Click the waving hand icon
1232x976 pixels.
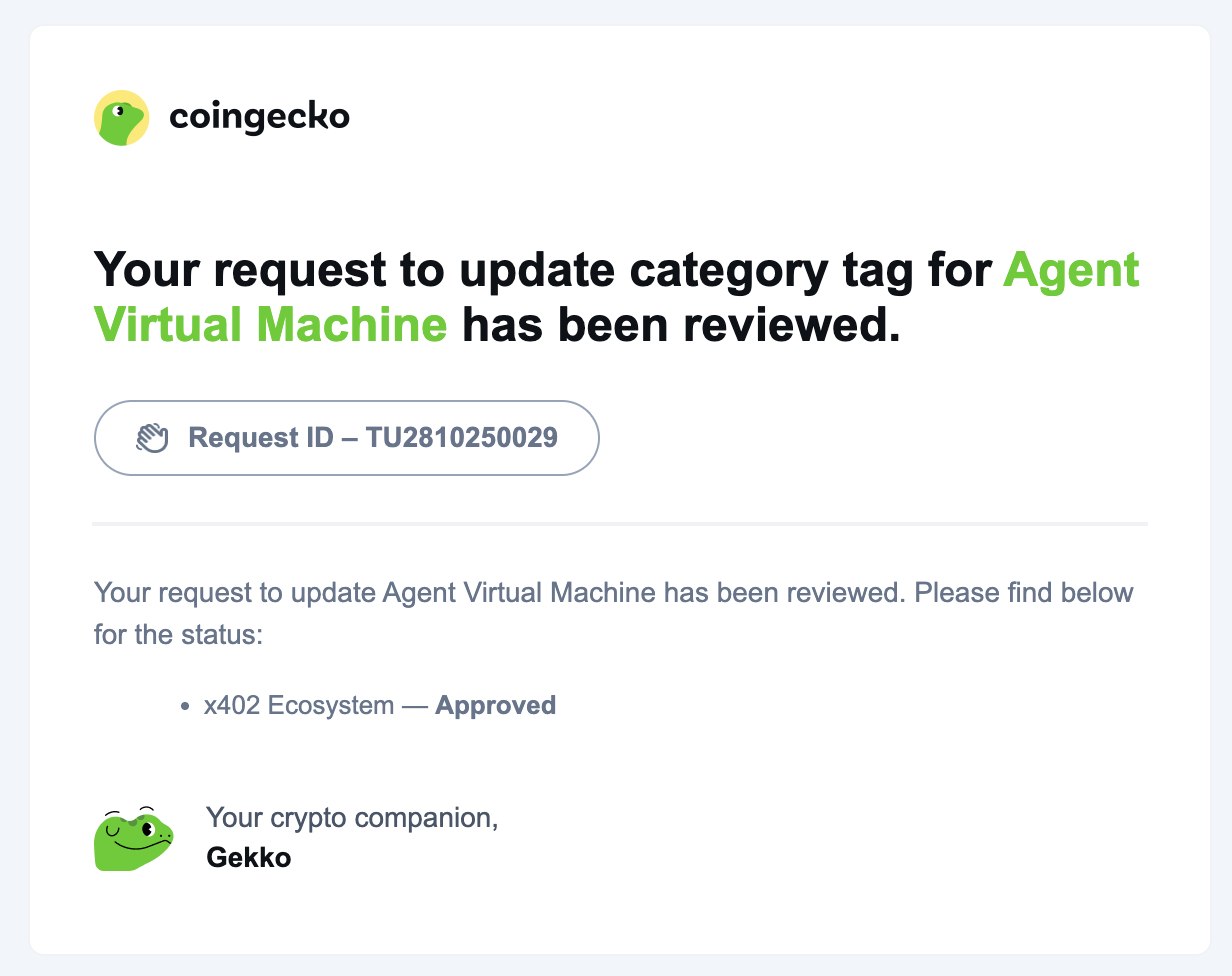(153, 438)
